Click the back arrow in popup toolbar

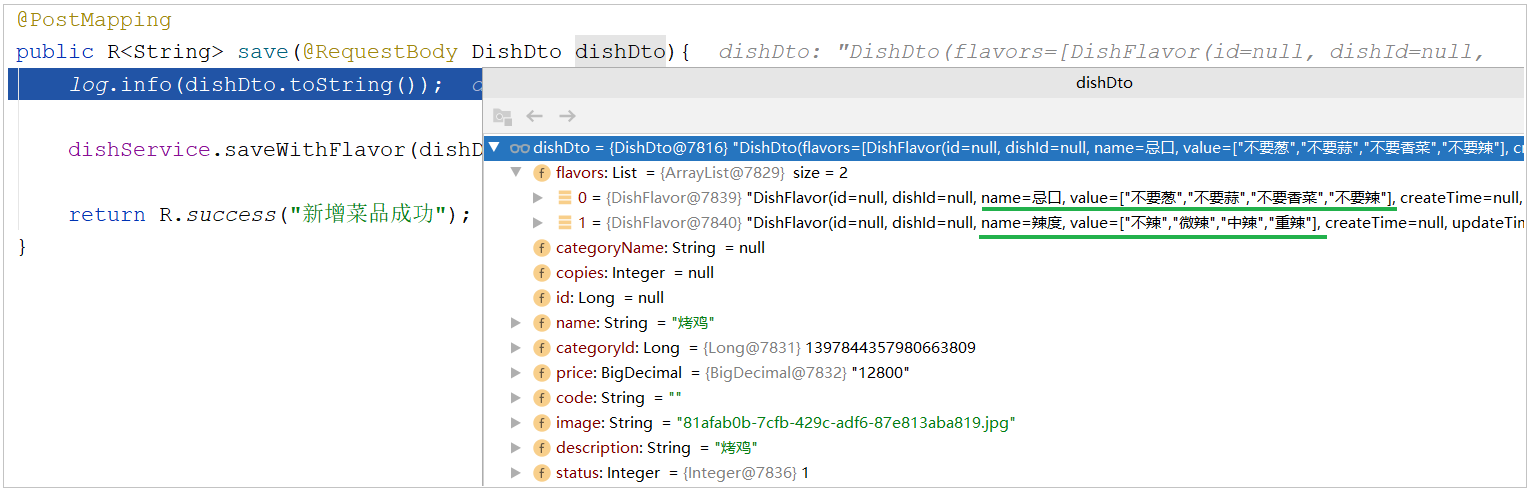pos(535,117)
